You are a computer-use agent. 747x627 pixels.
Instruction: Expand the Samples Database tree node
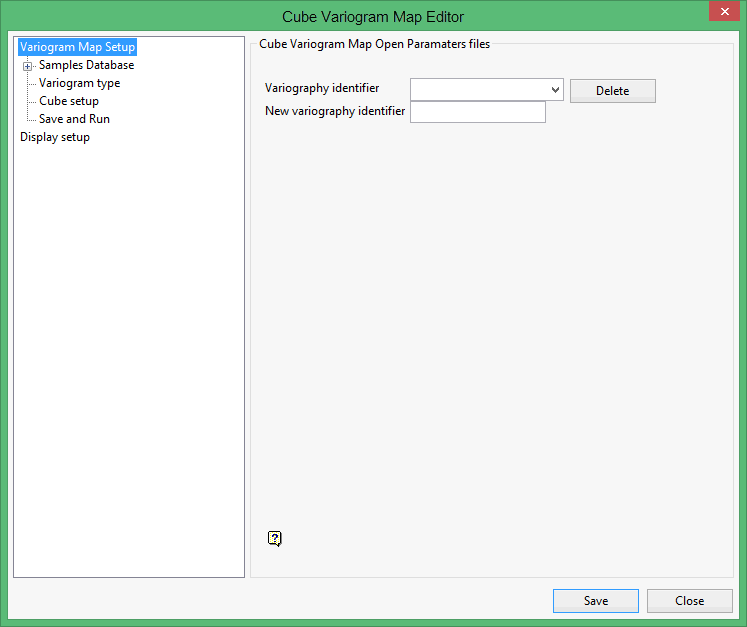click(x=28, y=66)
